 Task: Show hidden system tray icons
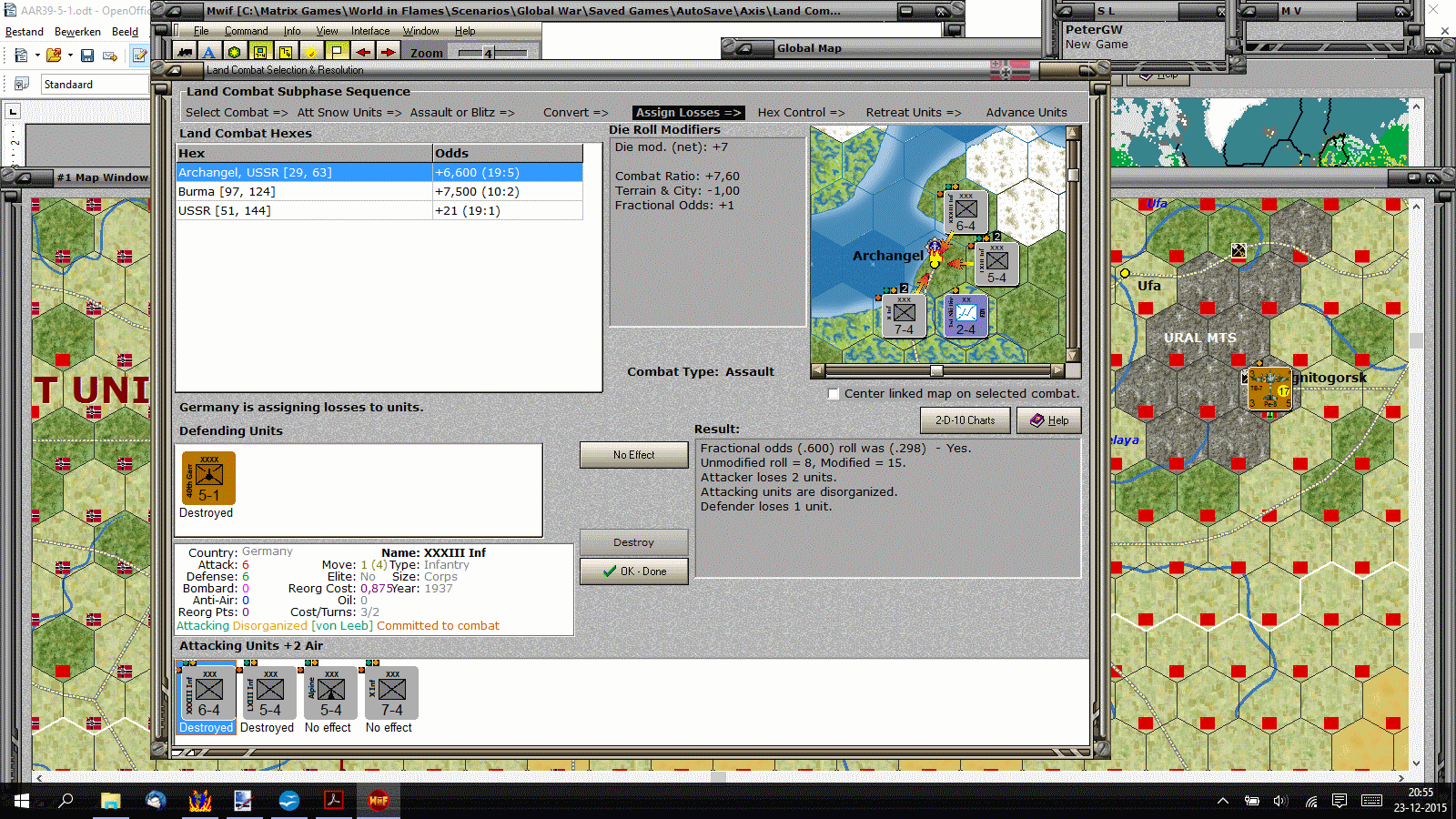pyautogui.click(x=1223, y=801)
